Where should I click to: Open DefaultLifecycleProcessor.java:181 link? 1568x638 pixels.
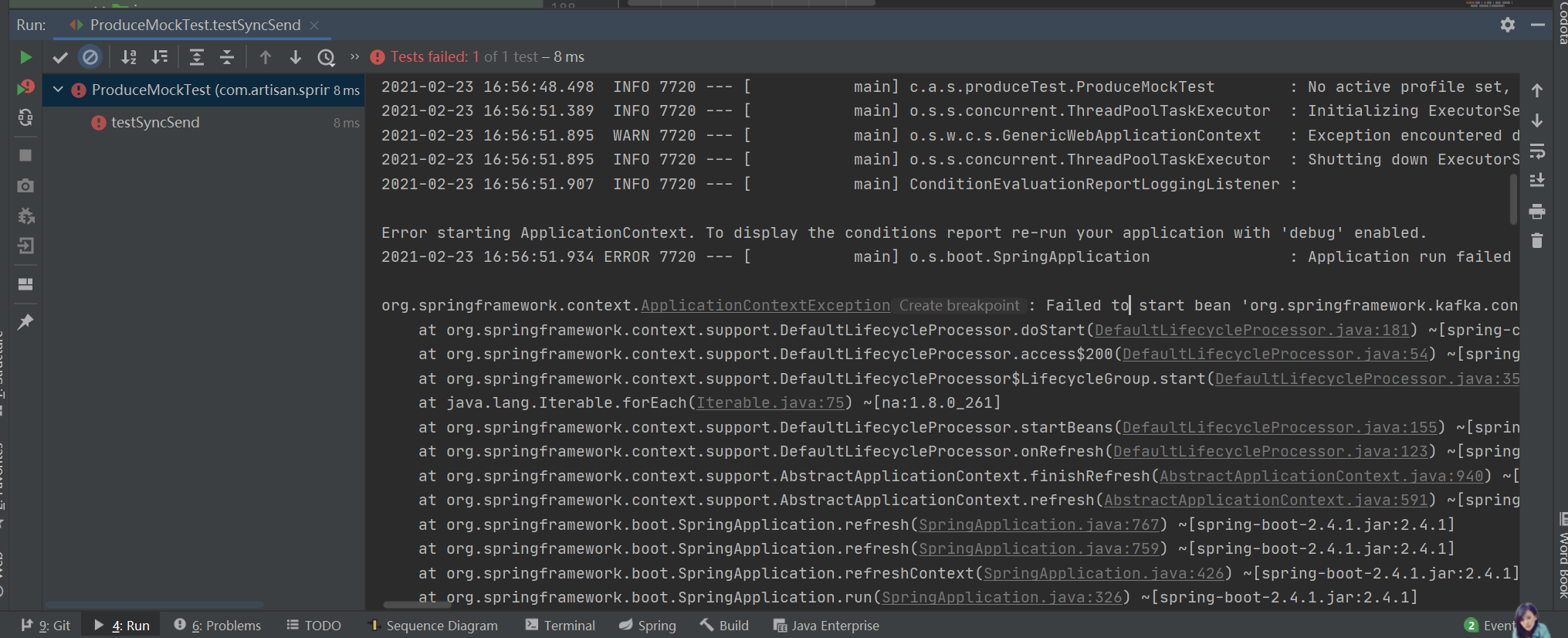pos(1251,330)
